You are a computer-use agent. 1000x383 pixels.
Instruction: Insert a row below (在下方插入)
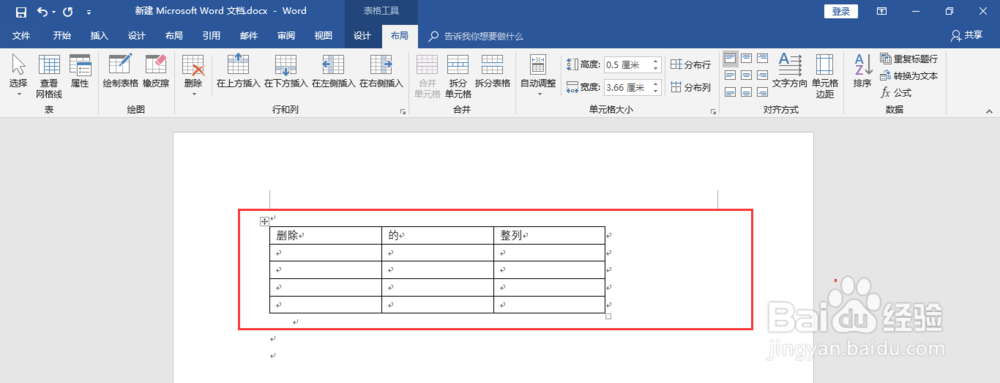(x=286, y=71)
